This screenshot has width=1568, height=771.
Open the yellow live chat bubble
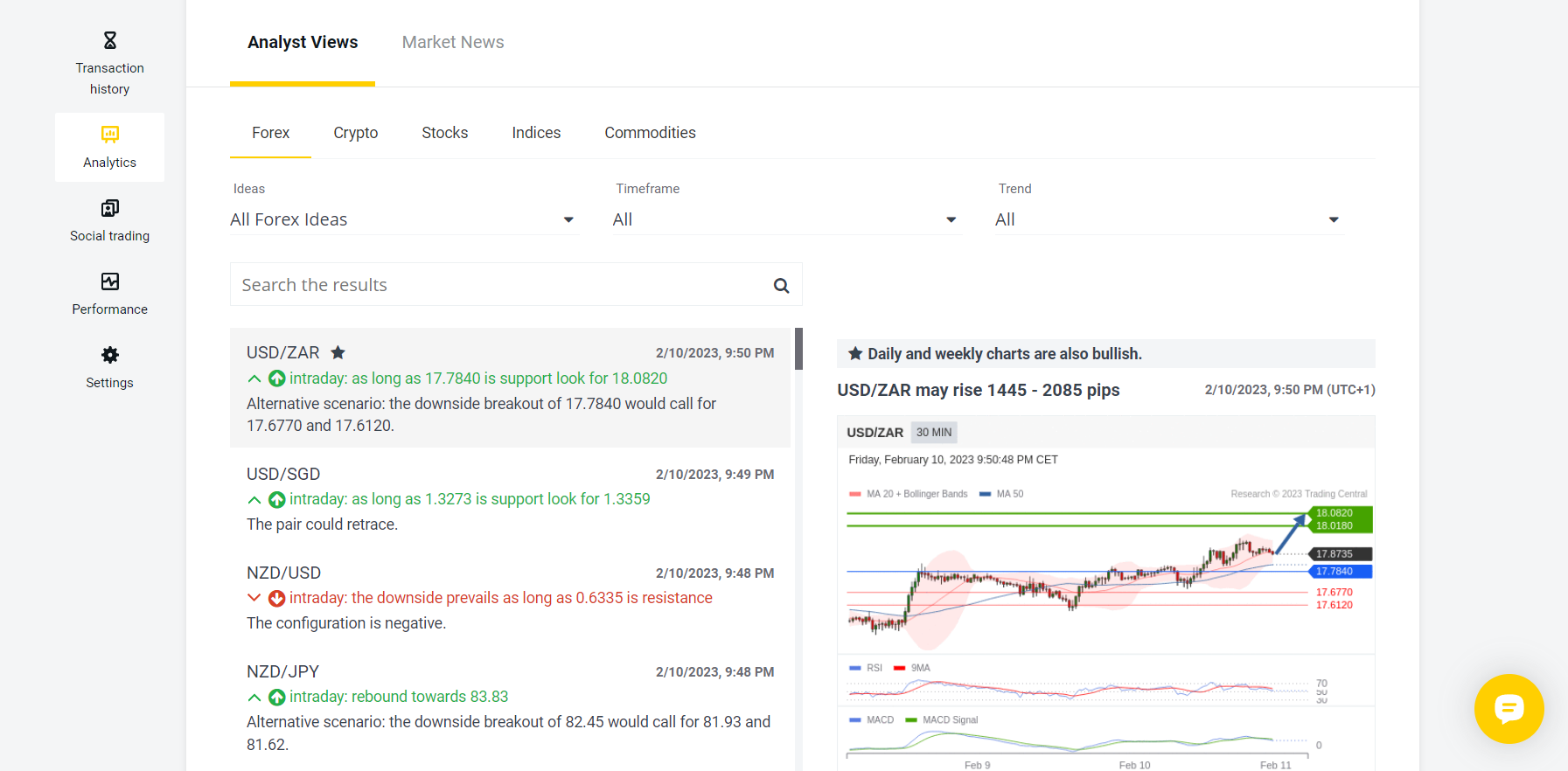coord(1509,708)
